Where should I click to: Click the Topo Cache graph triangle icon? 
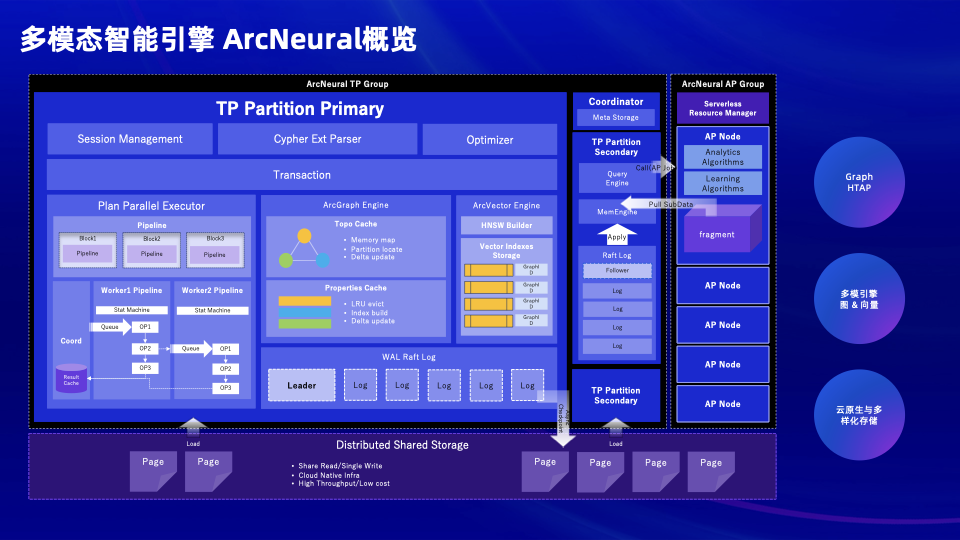pyautogui.click(x=304, y=248)
